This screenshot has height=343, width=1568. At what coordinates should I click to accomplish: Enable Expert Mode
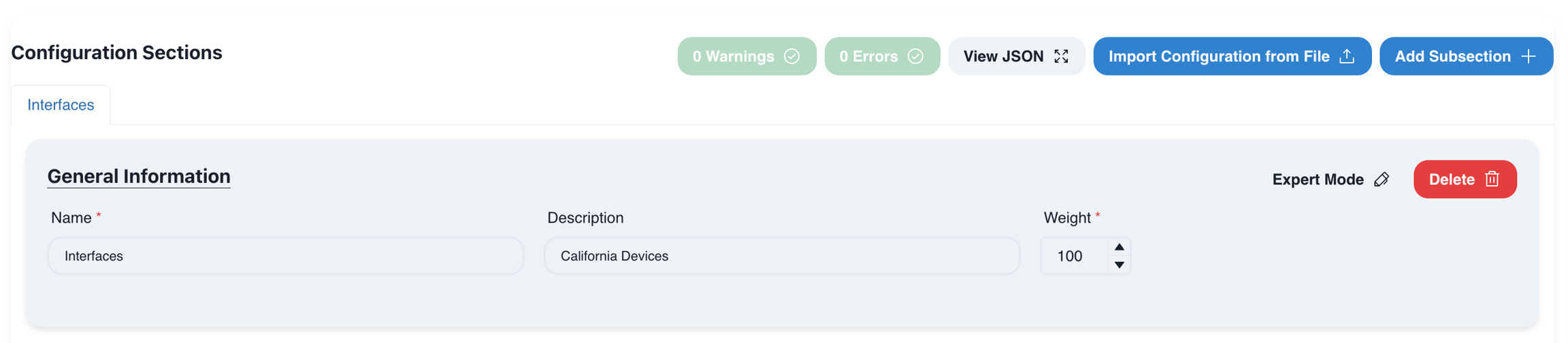coord(1318,180)
